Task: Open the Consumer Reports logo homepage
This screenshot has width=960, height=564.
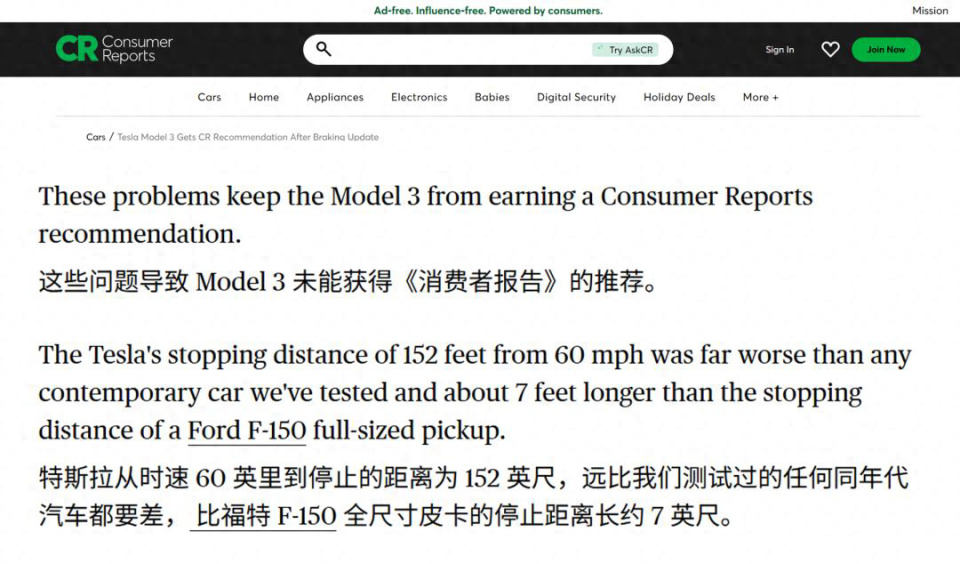Action: [x=114, y=49]
